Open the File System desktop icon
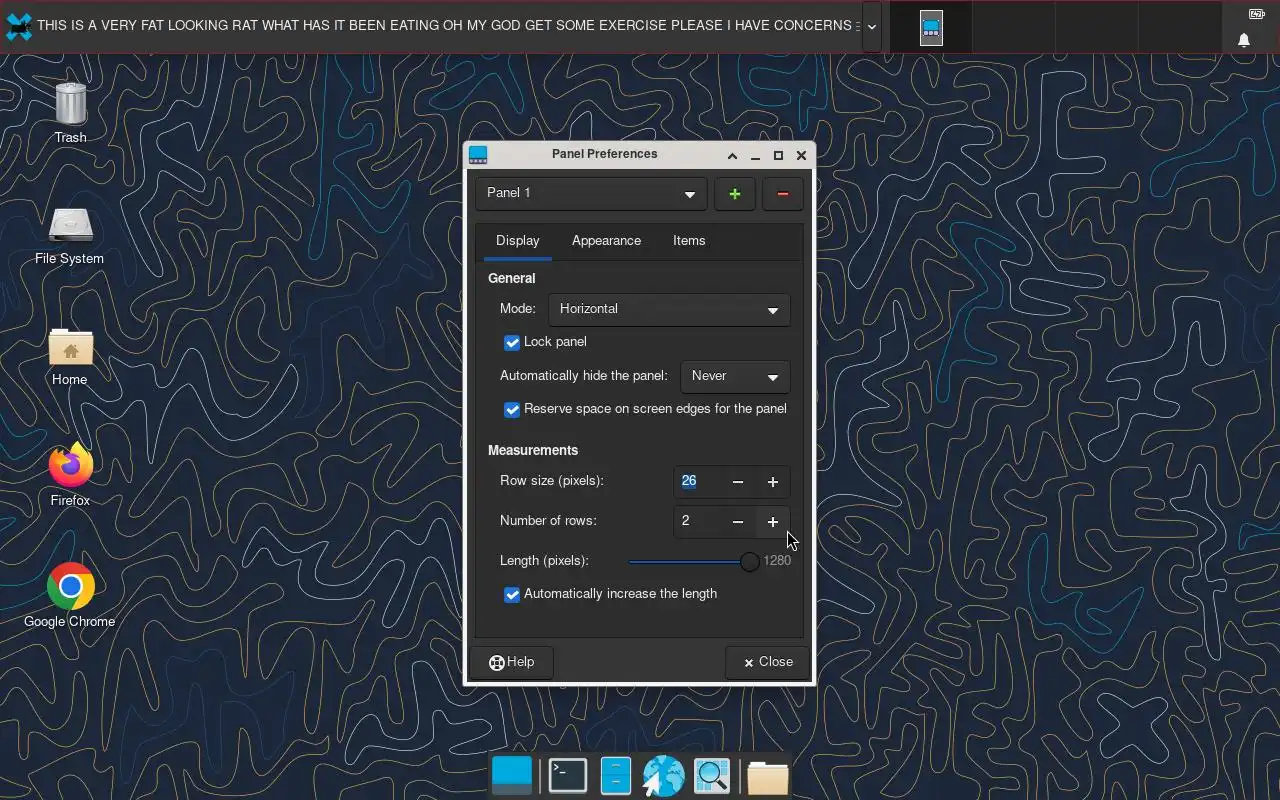 (x=70, y=225)
